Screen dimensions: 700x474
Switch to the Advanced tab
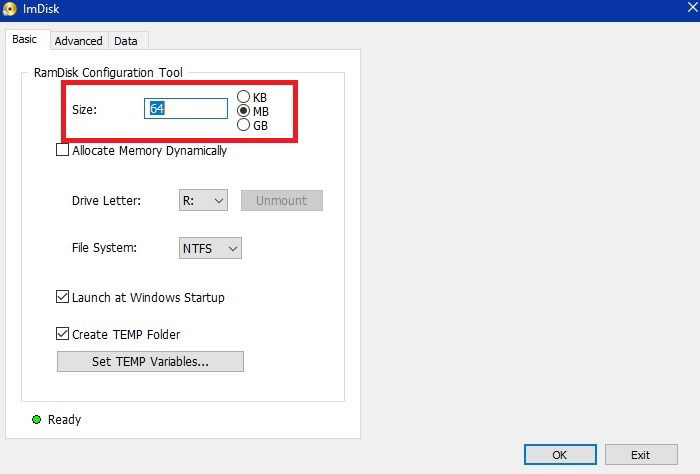[79, 41]
